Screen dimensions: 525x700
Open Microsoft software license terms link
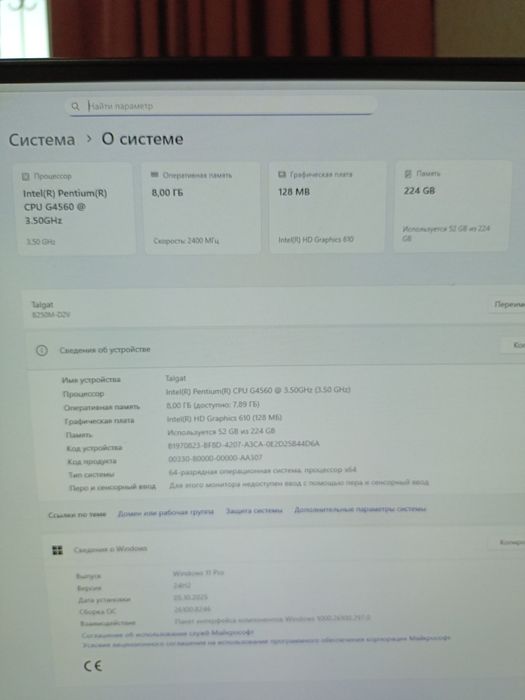[x=266, y=642]
